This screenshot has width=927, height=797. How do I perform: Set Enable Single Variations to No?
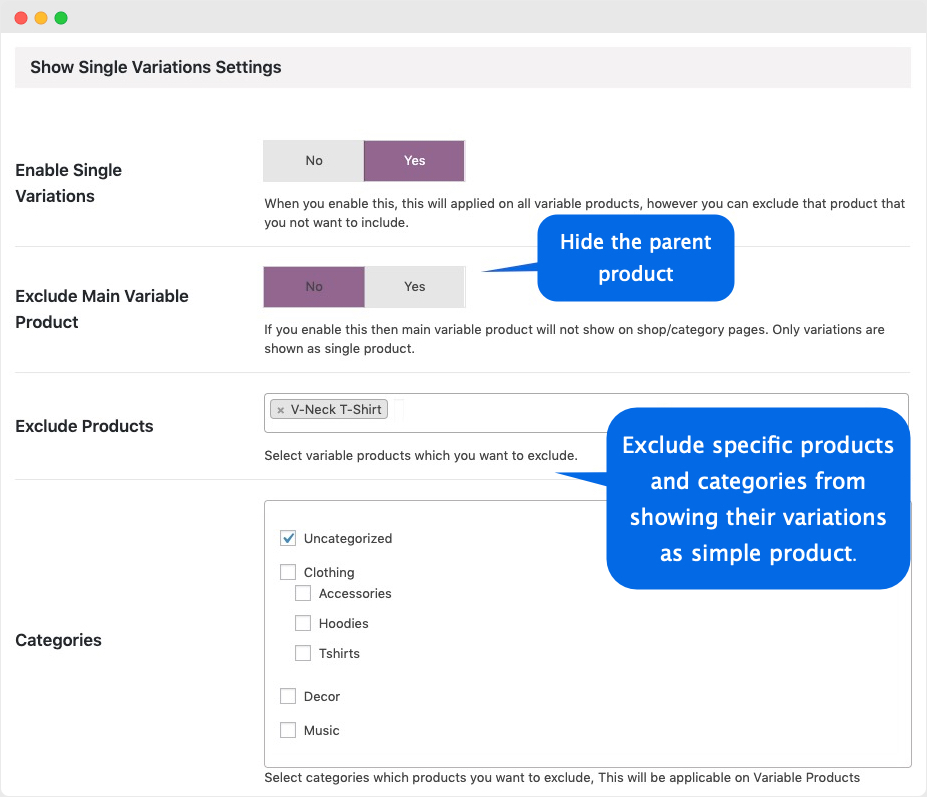(x=313, y=161)
